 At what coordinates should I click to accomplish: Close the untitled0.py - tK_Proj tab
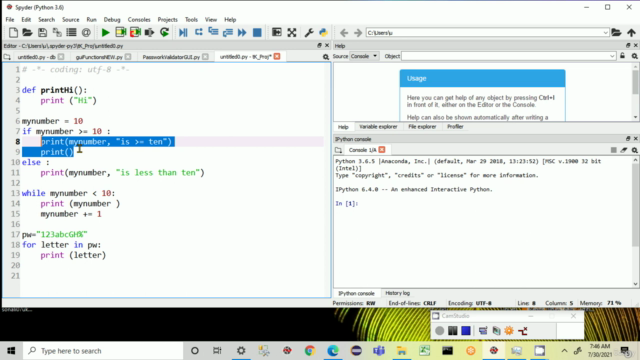[277, 56]
